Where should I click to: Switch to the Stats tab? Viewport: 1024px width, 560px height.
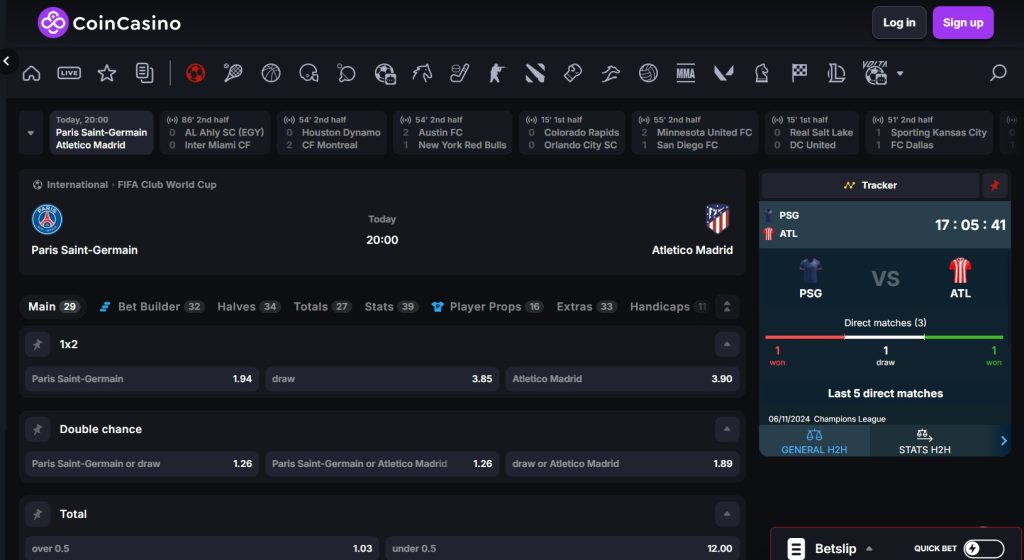tap(391, 307)
